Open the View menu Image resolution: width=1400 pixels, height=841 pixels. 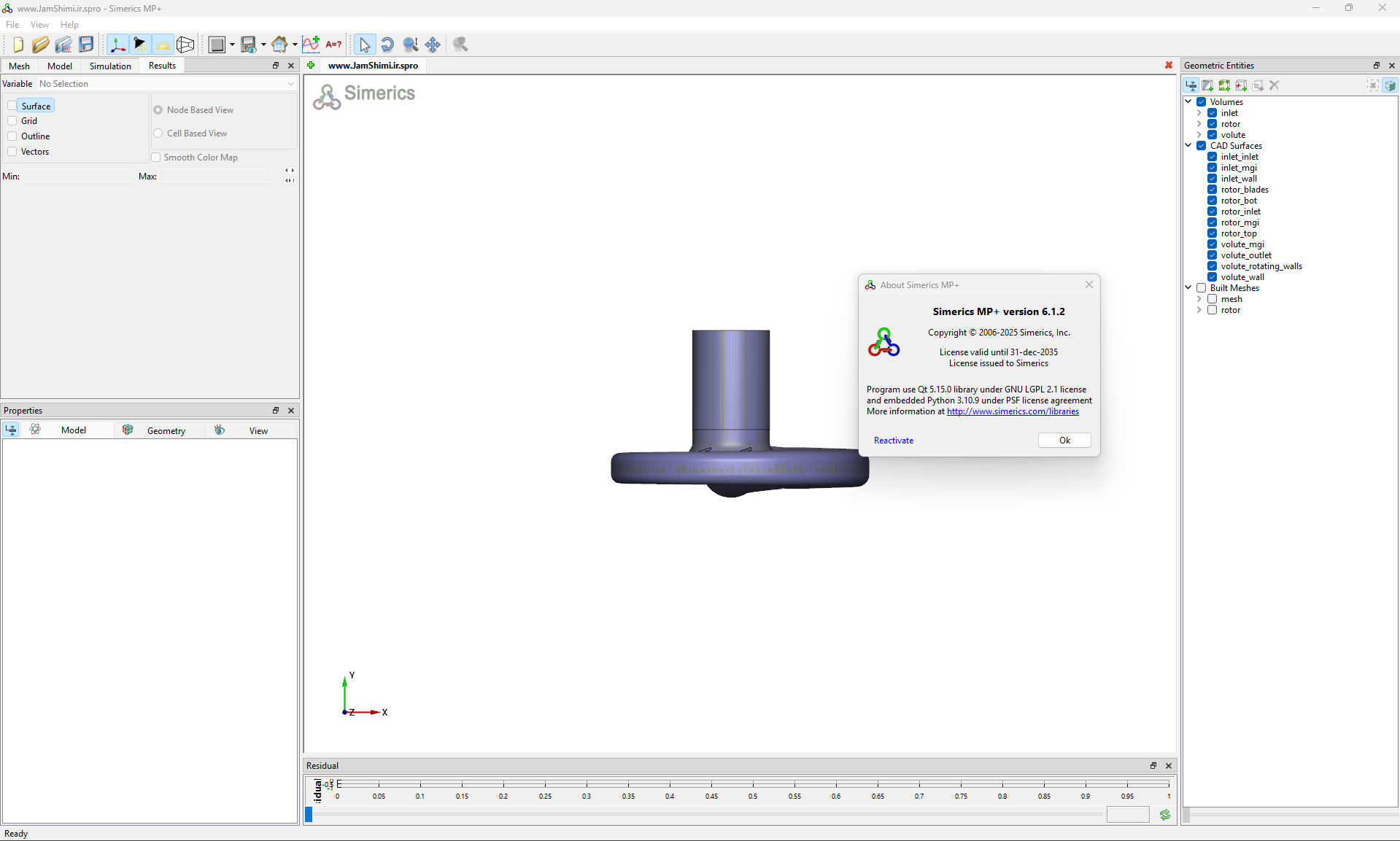39,25
